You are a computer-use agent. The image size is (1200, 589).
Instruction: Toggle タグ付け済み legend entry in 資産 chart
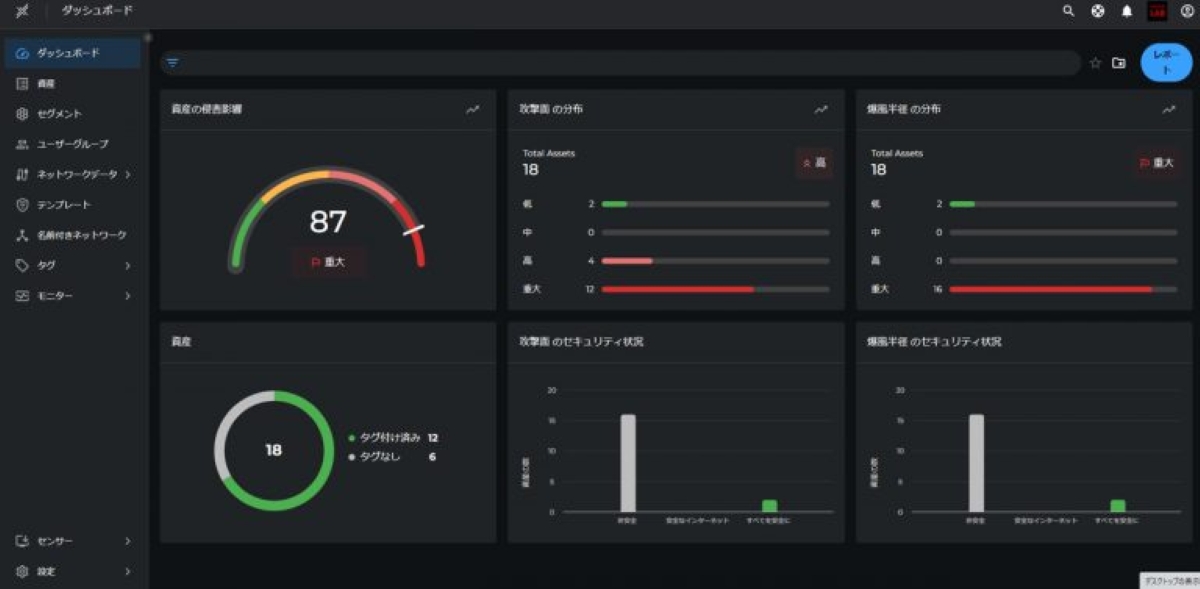393,438
